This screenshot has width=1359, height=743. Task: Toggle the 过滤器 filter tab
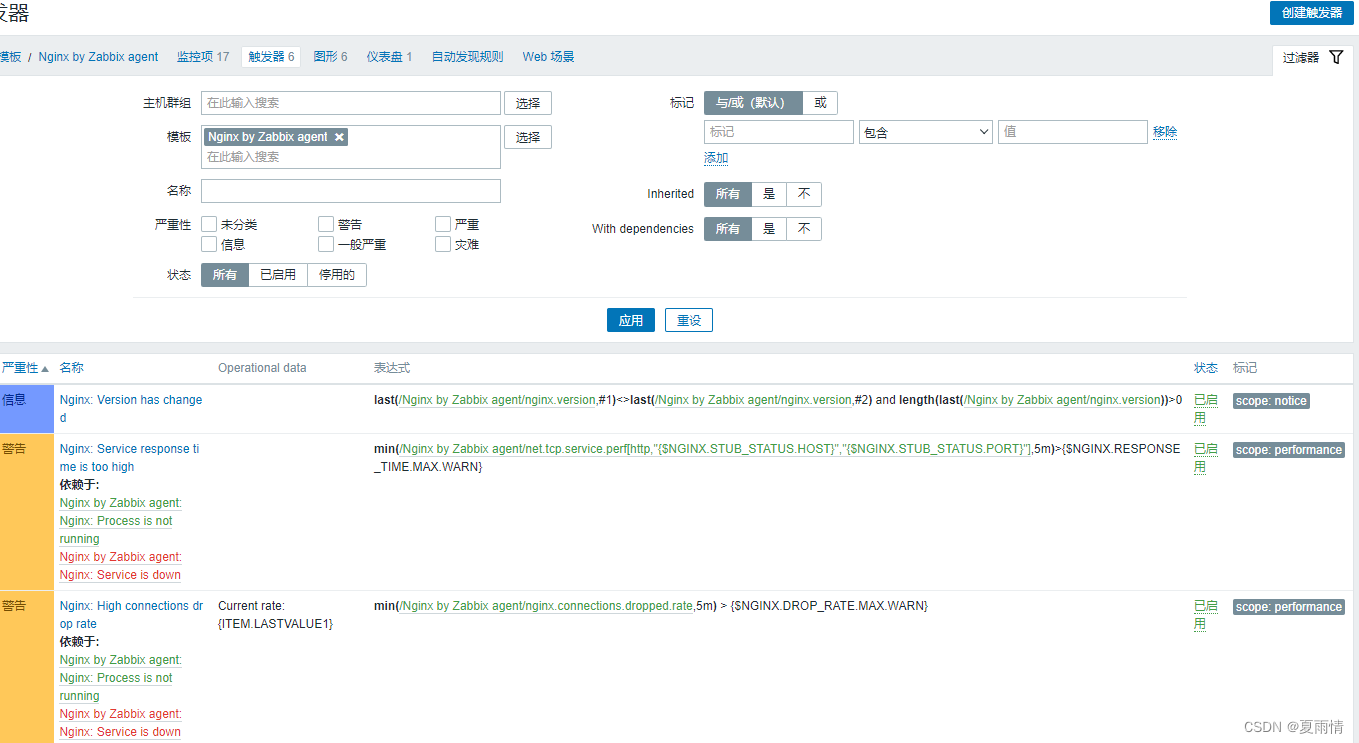1313,57
